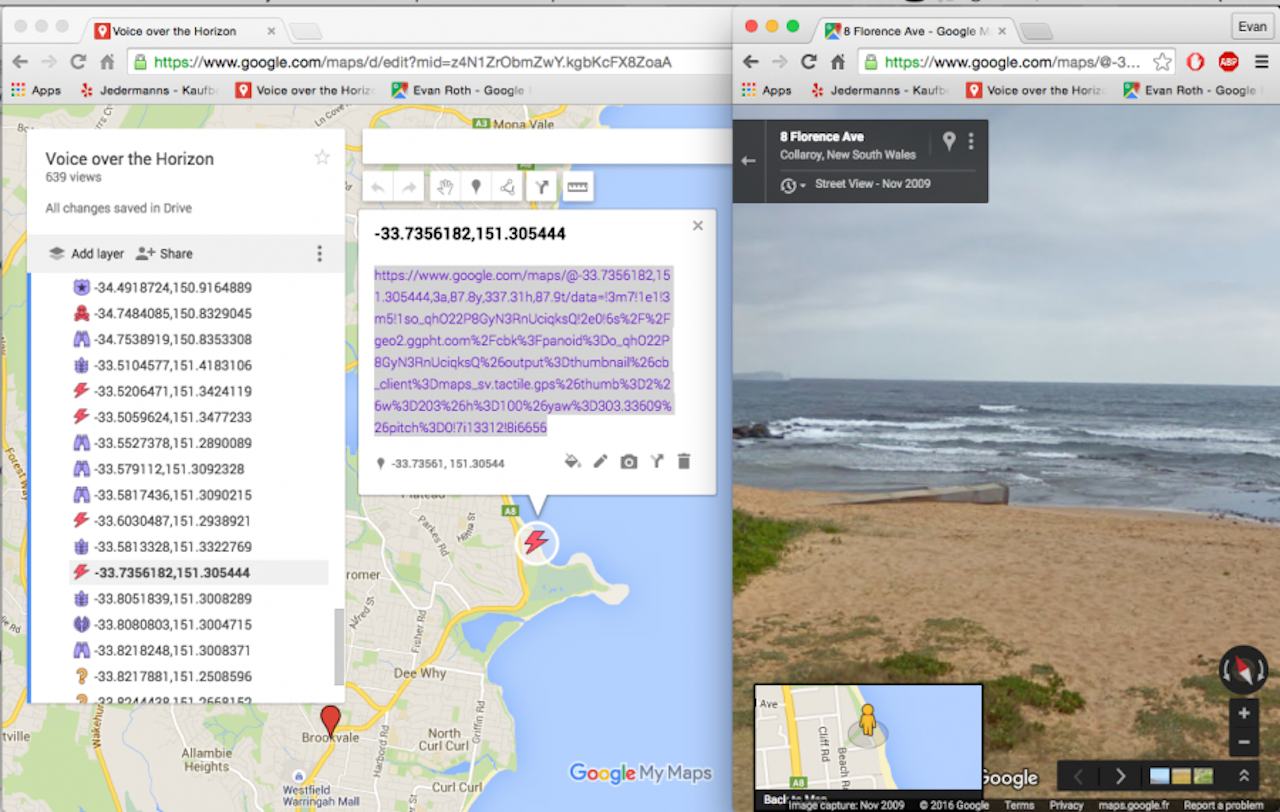Toggle the Opera extension icon in Chrome
The image size is (1280, 812).
1195,62
